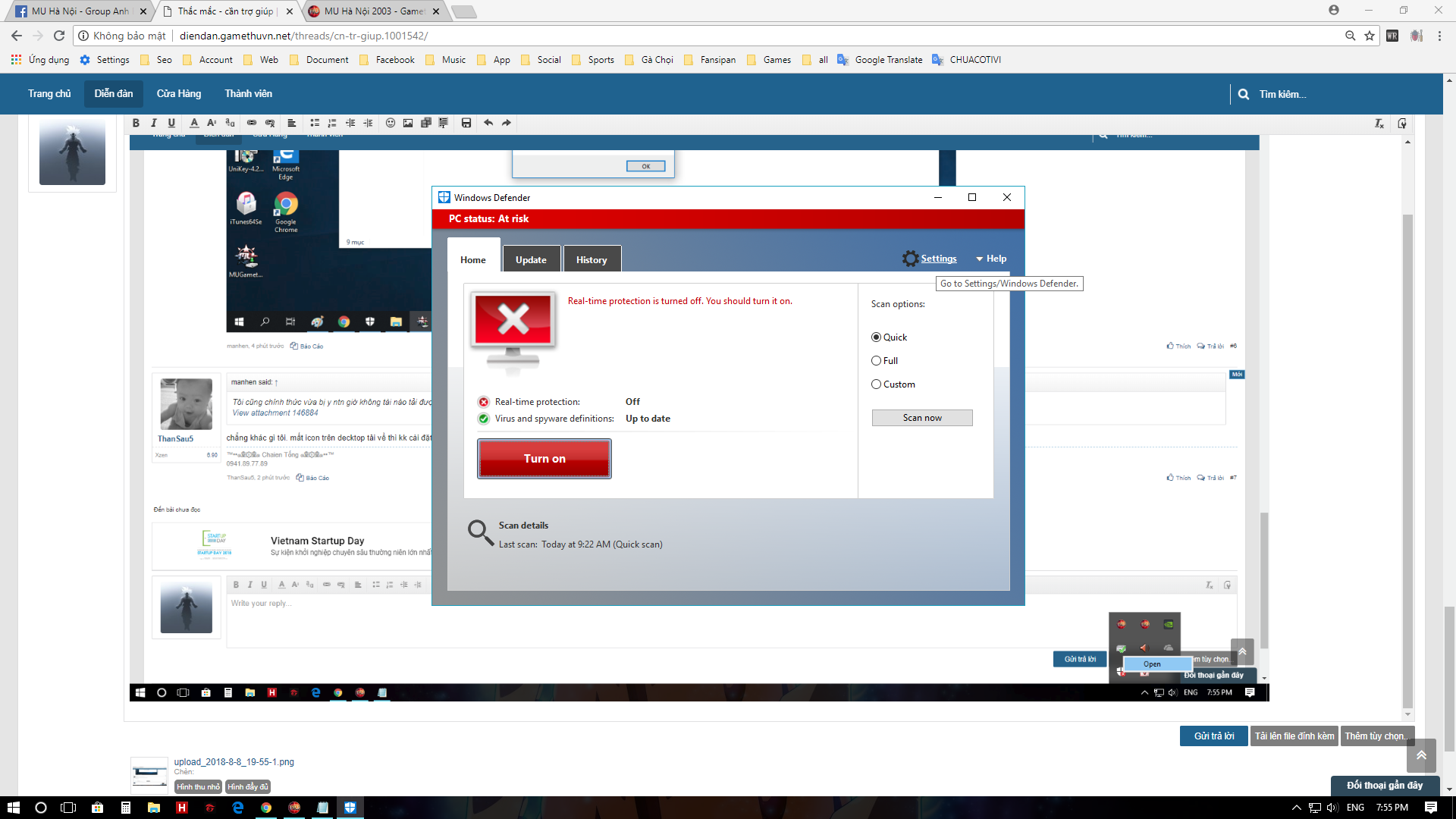Select the Full scan option
This screenshot has width=1456, height=819.
click(x=876, y=361)
